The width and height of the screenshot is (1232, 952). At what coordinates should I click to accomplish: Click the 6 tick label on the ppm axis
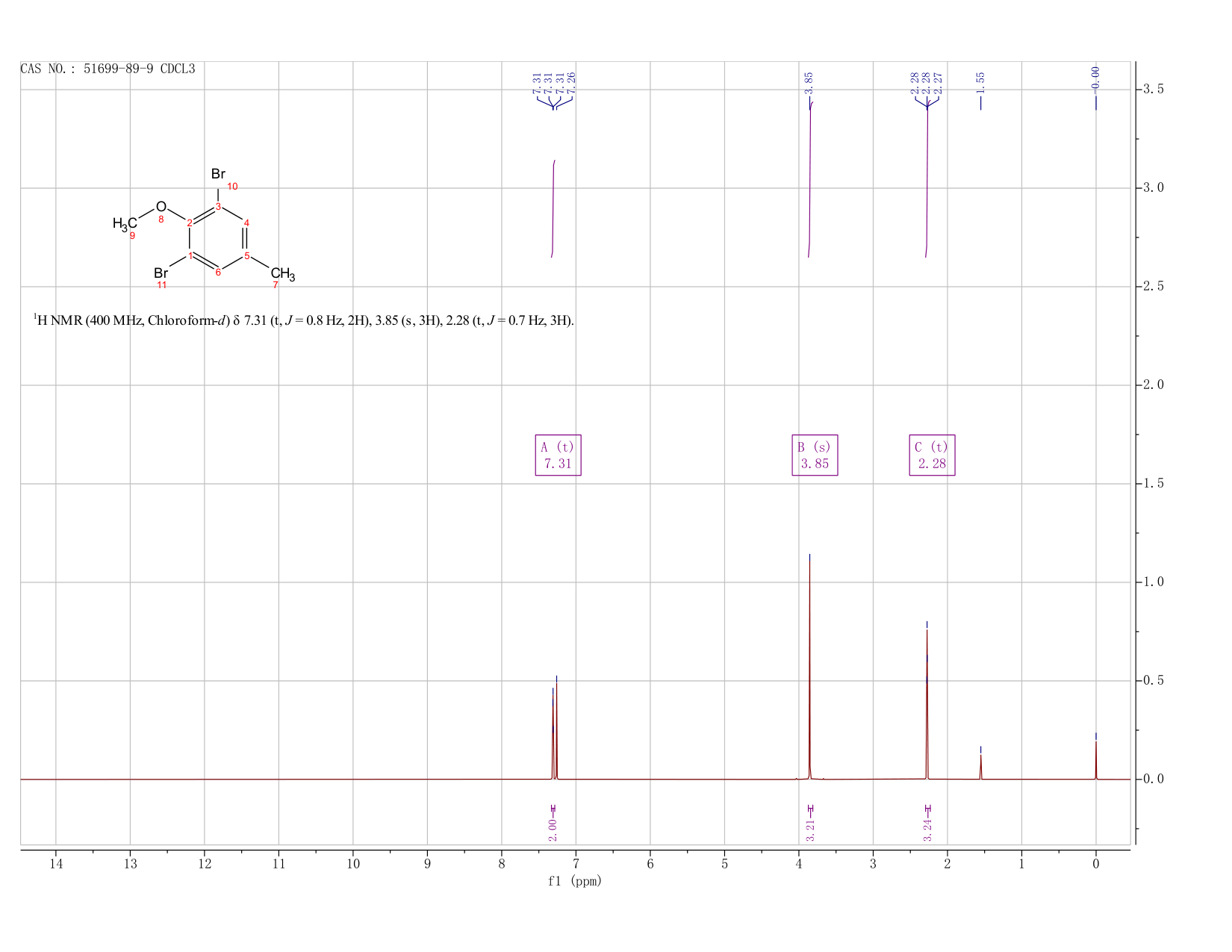[650, 864]
